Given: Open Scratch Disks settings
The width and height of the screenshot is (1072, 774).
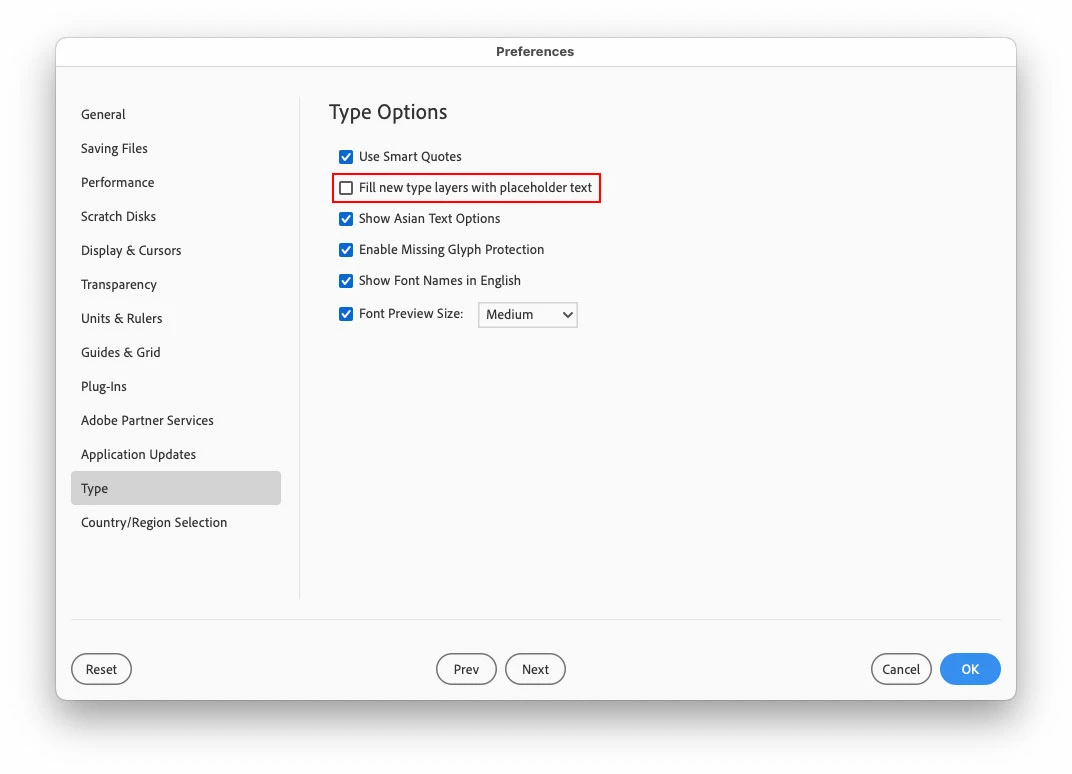Looking at the screenshot, I should tap(118, 216).
